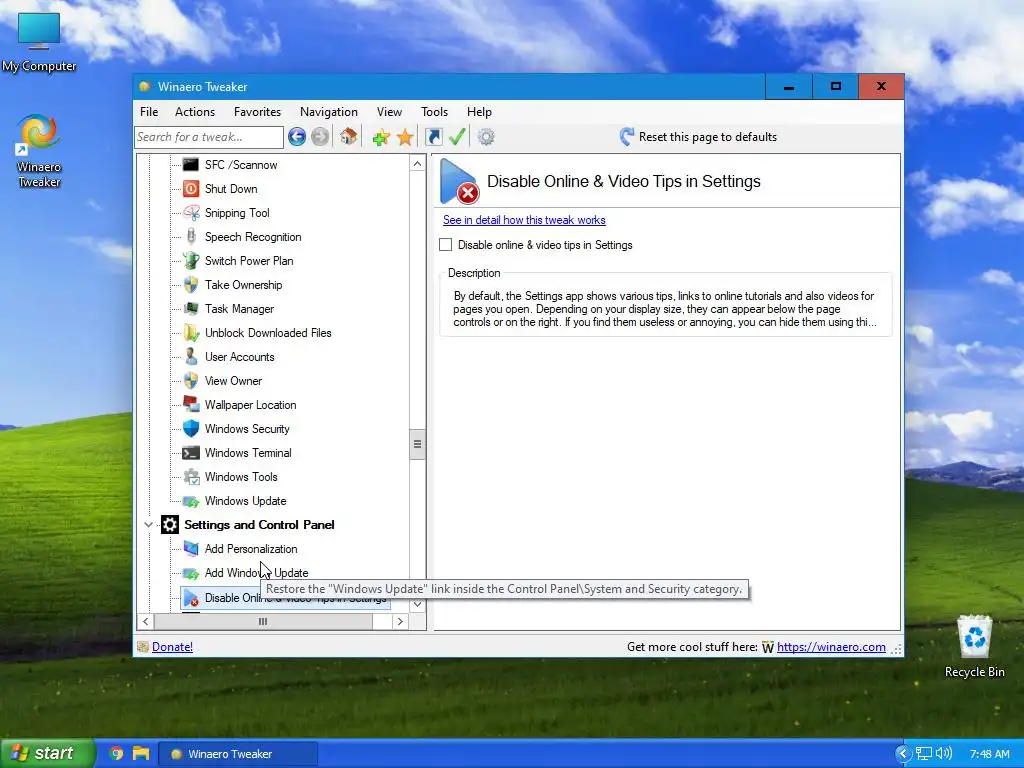Click the Unblock Downloaded Files icon
This screenshot has height=768, width=1024.
tap(191, 332)
